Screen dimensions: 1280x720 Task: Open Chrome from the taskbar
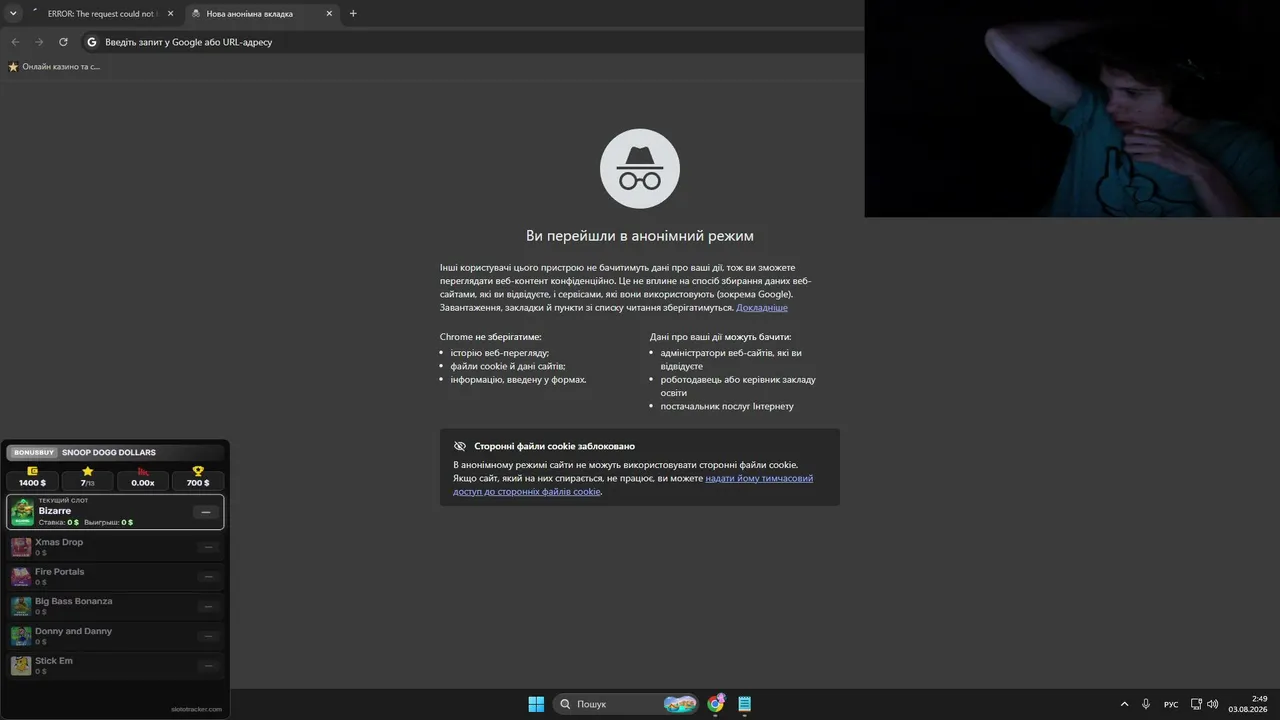(x=716, y=704)
